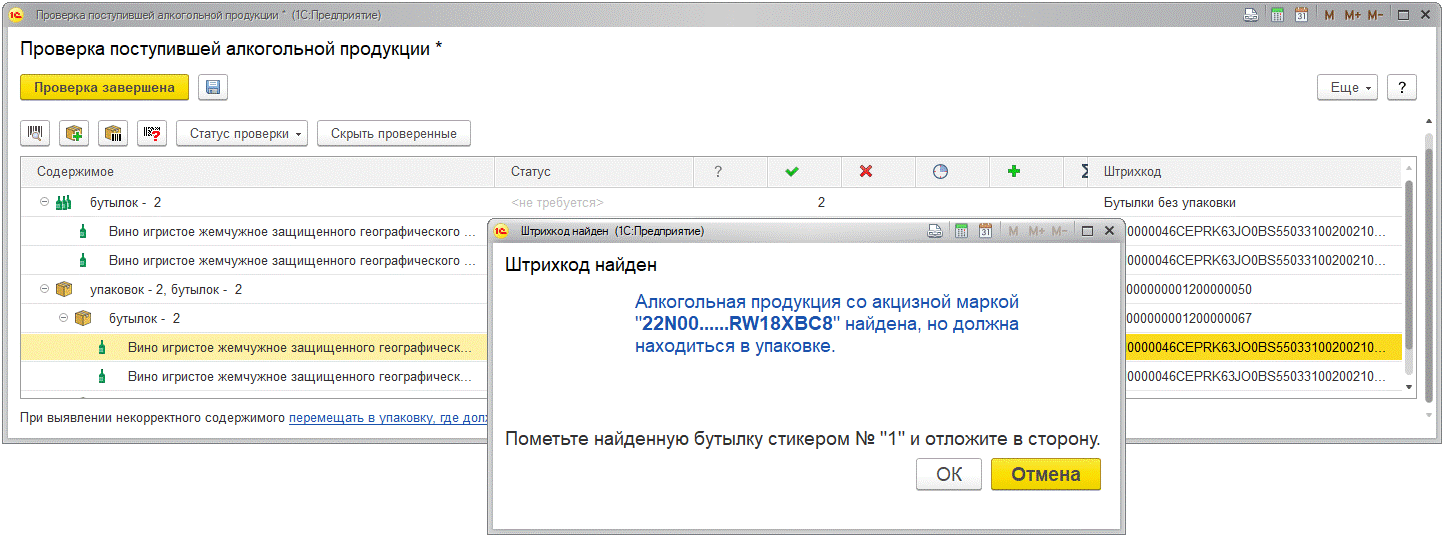
Task: Click Отмена in the Штрихкод найден dialog
Action: tap(1046, 475)
